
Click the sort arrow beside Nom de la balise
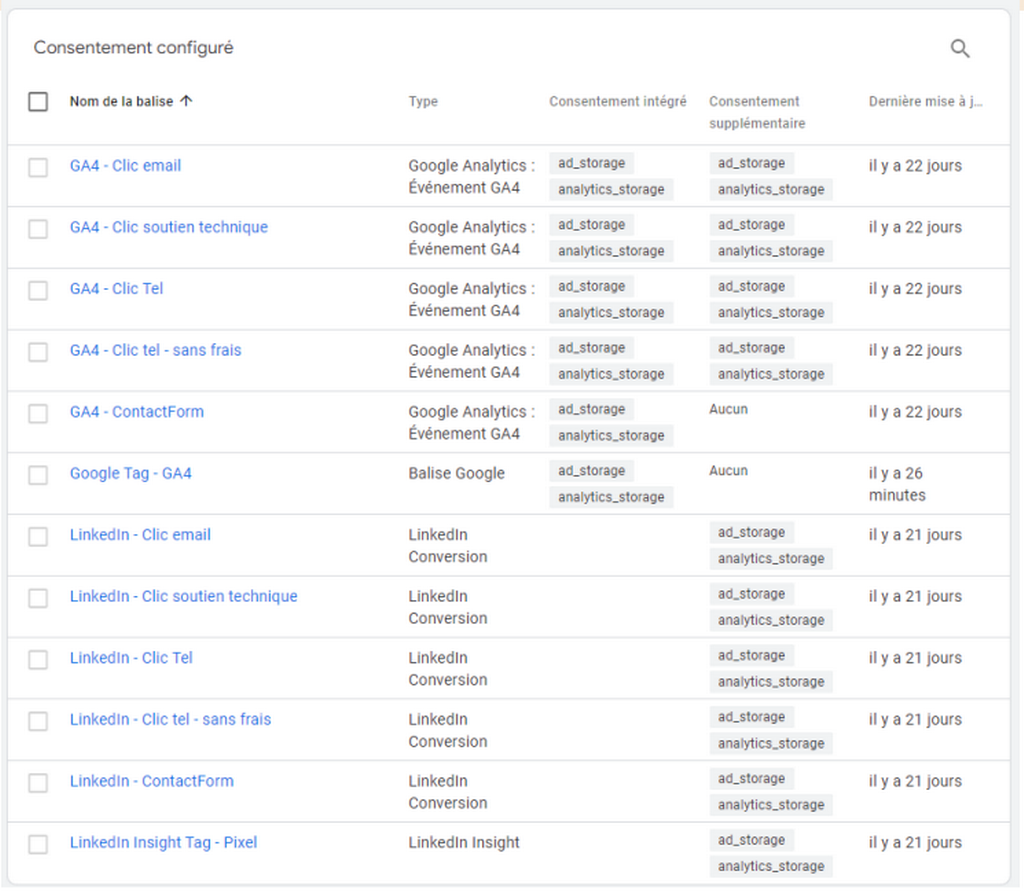pos(186,101)
